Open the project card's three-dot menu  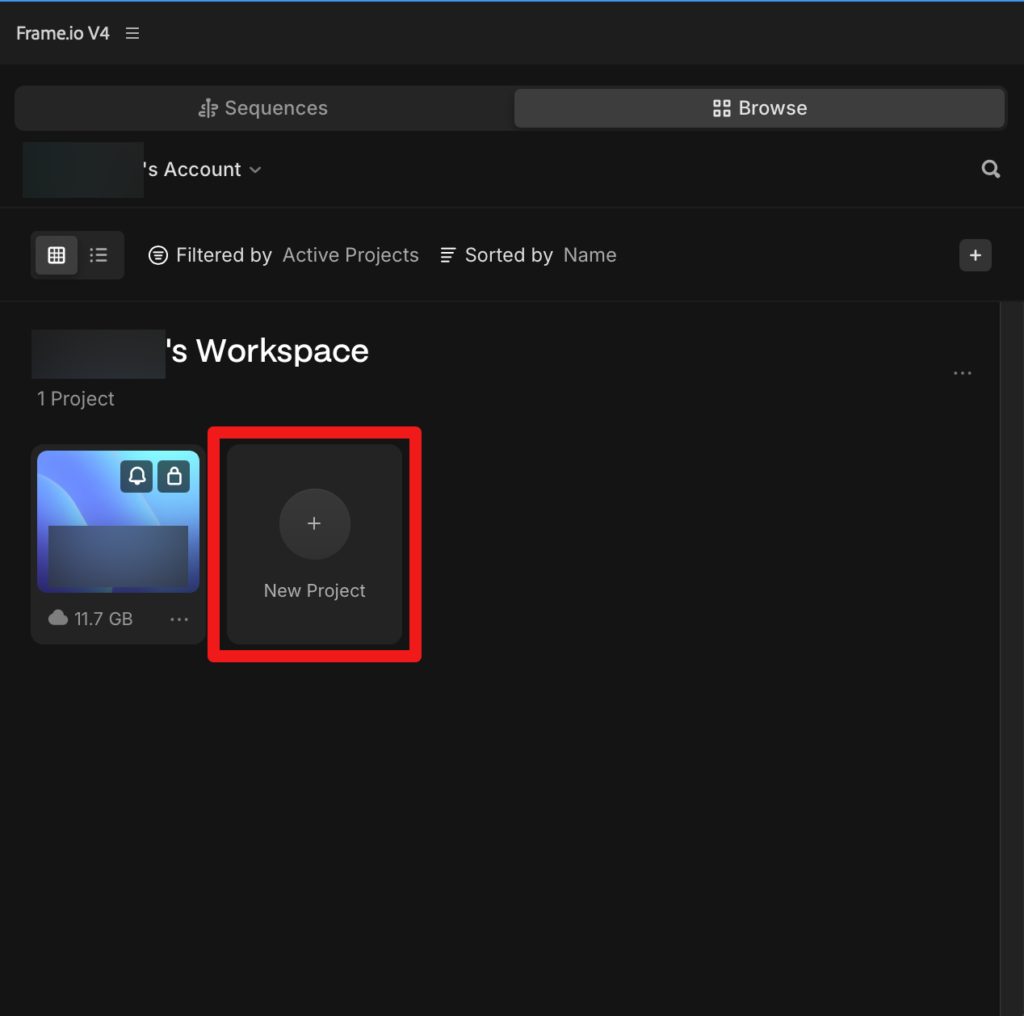pyautogui.click(x=179, y=619)
